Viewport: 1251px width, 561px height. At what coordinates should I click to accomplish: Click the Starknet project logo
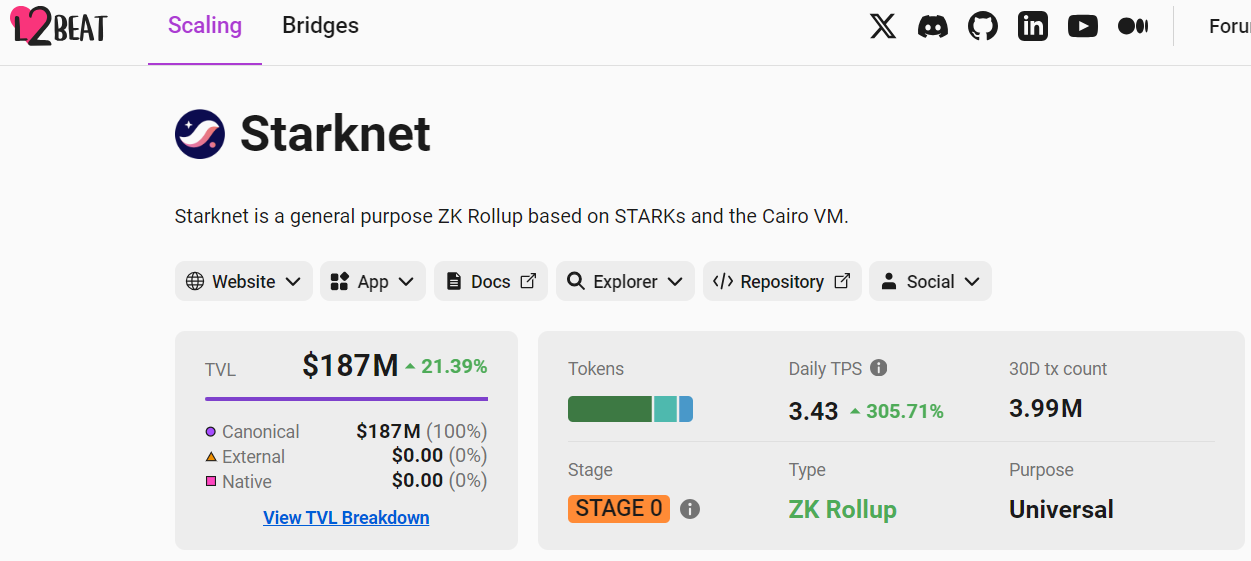pyautogui.click(x=200, y=134)
